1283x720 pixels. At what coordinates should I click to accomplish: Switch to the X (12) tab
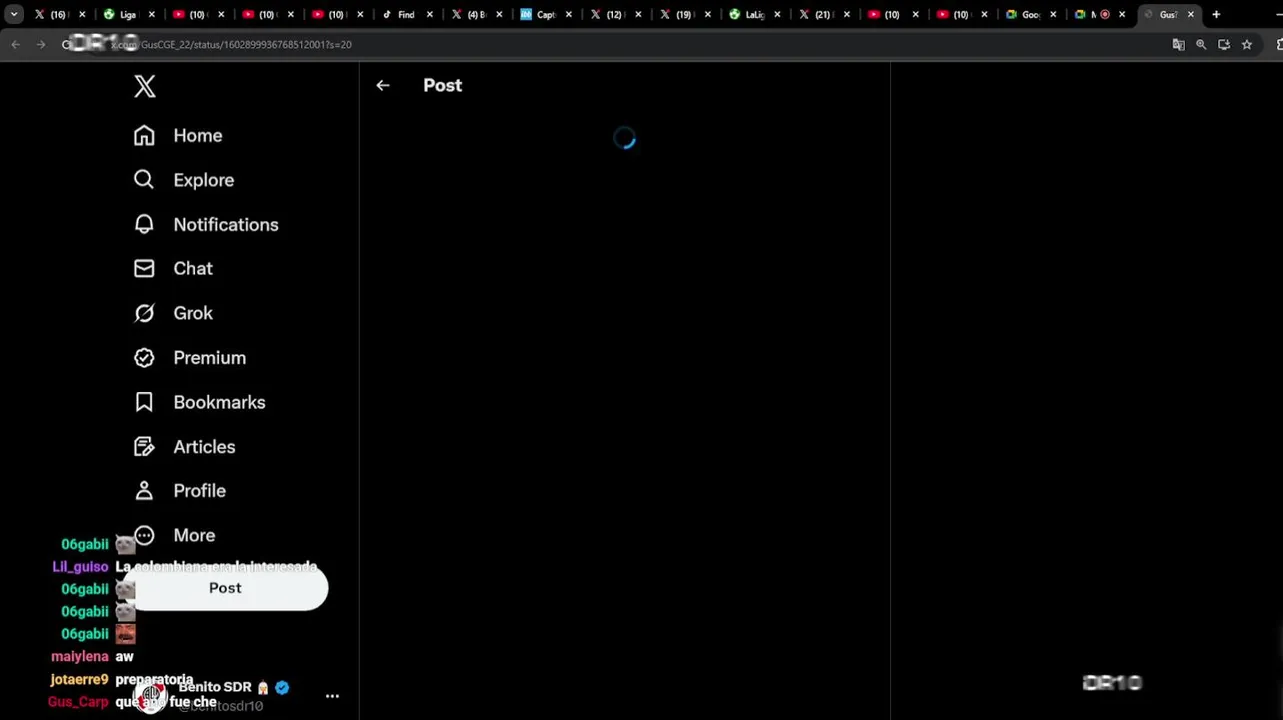point(614,14)
